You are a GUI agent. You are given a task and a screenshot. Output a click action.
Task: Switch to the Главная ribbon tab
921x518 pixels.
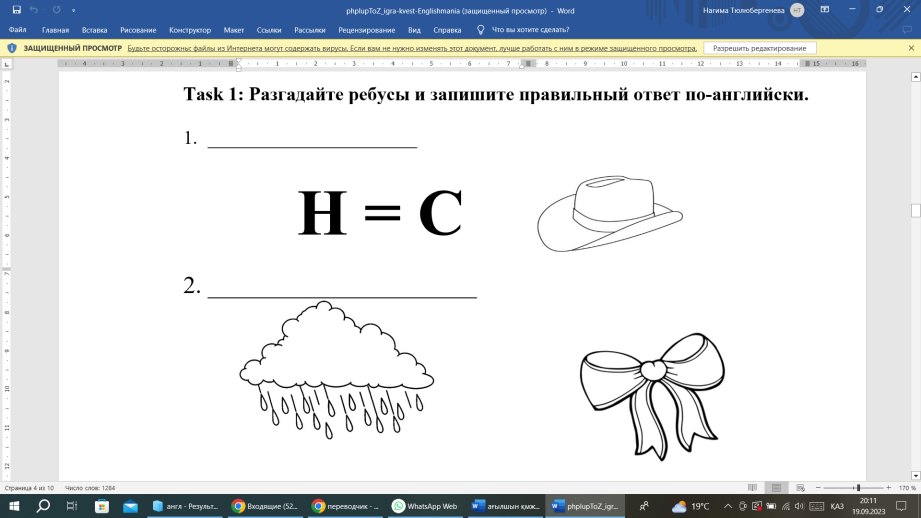tap(55, 30)
